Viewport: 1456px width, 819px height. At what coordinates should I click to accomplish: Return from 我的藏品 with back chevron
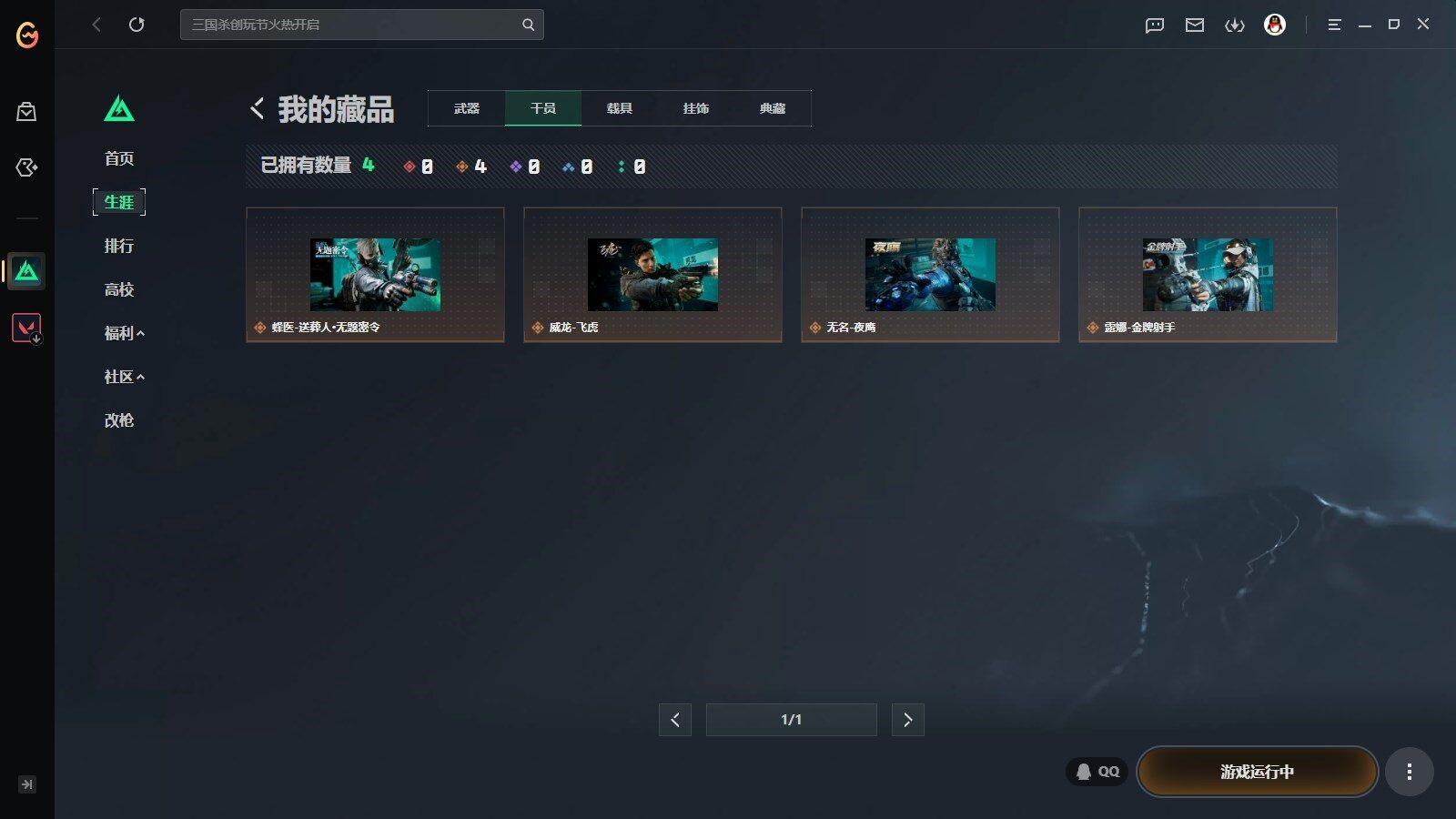pos(258,108)
